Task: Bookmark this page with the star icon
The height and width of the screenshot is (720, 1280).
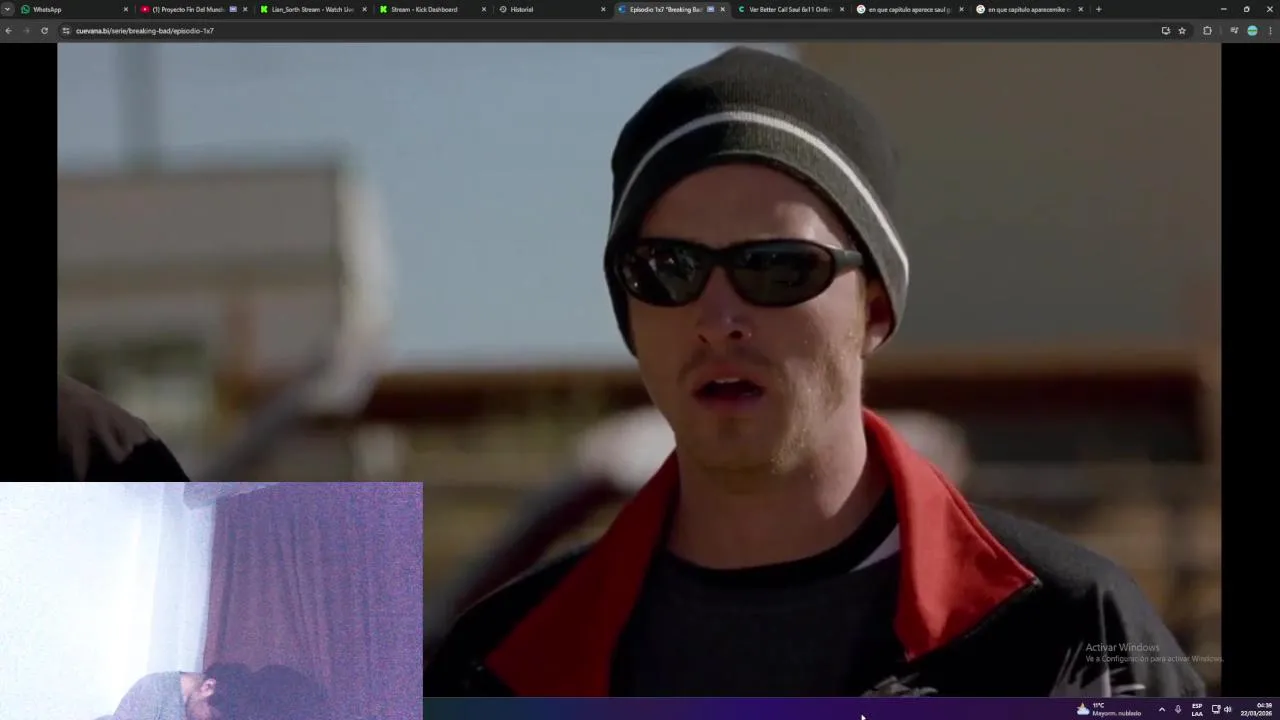Action: 1182,31
